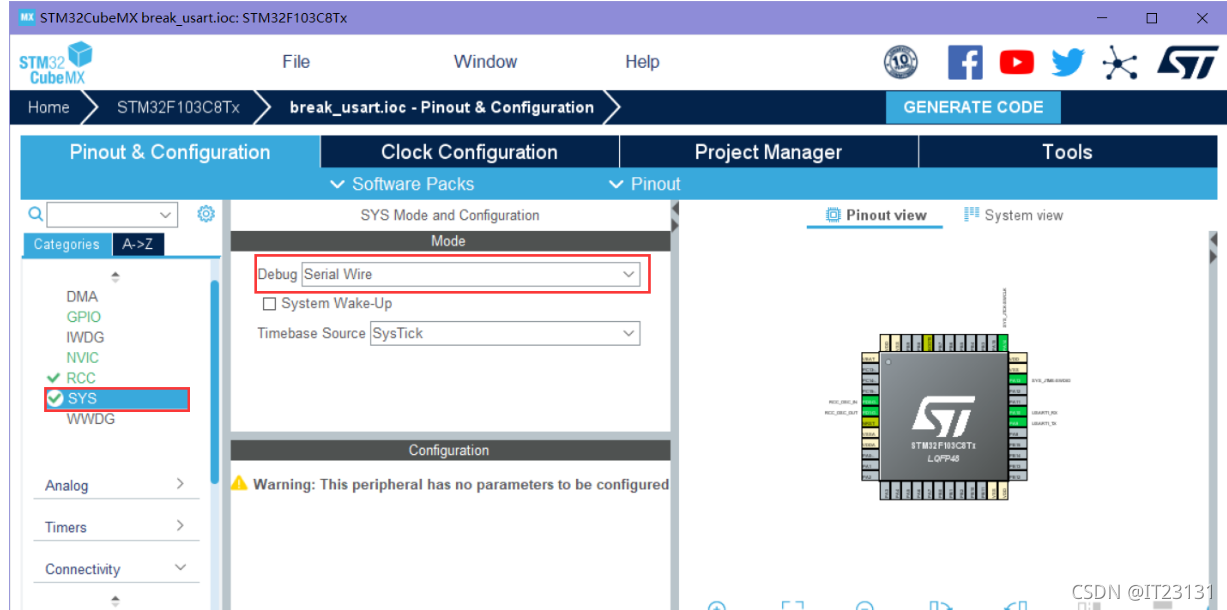
Task: Select the green RCC_OSC_OUT pin
Action: [x=870, y=412]
